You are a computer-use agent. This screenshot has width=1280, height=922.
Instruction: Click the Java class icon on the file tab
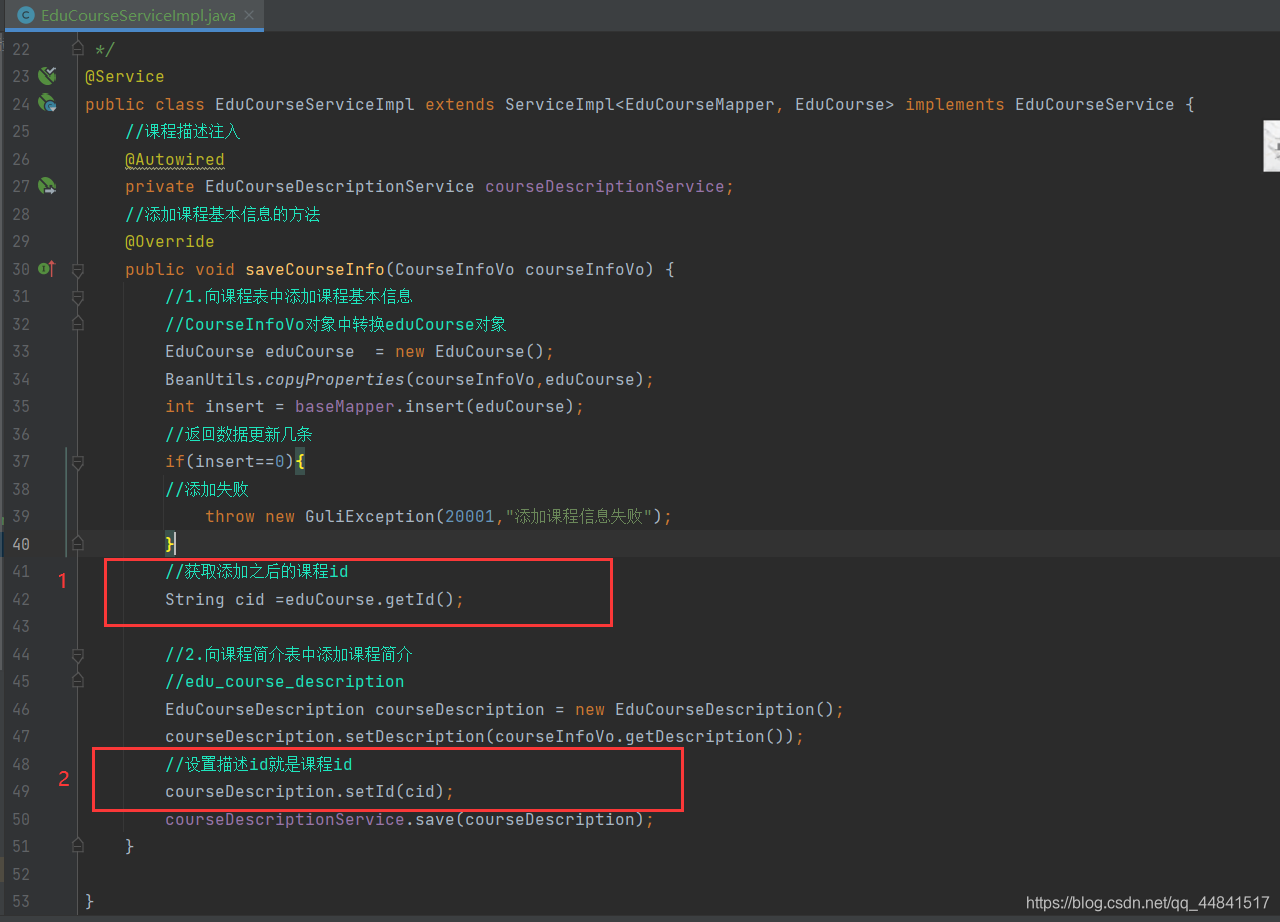(x=26, y=16)
